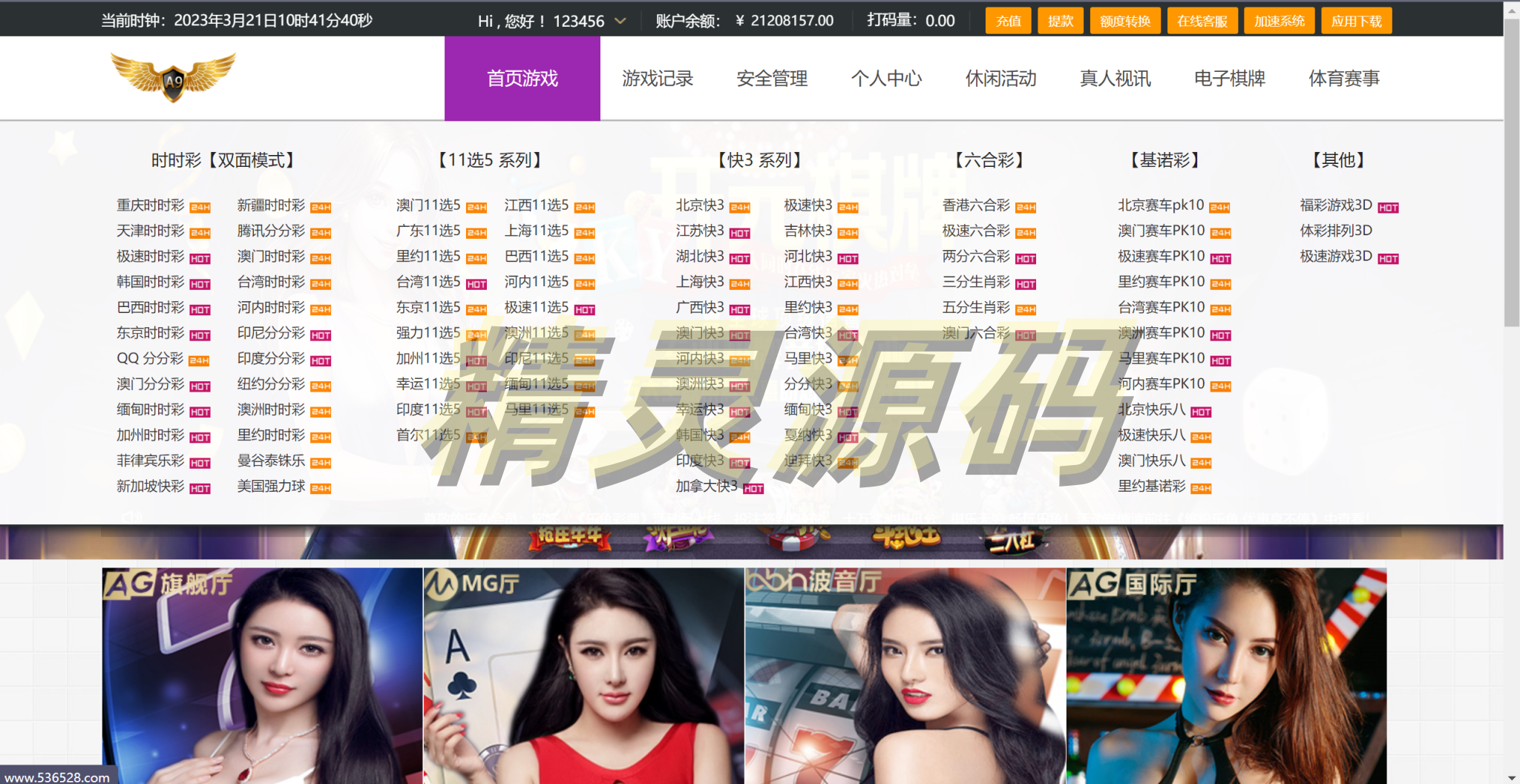Open 在线客服 online support

tap(1202, 21)
